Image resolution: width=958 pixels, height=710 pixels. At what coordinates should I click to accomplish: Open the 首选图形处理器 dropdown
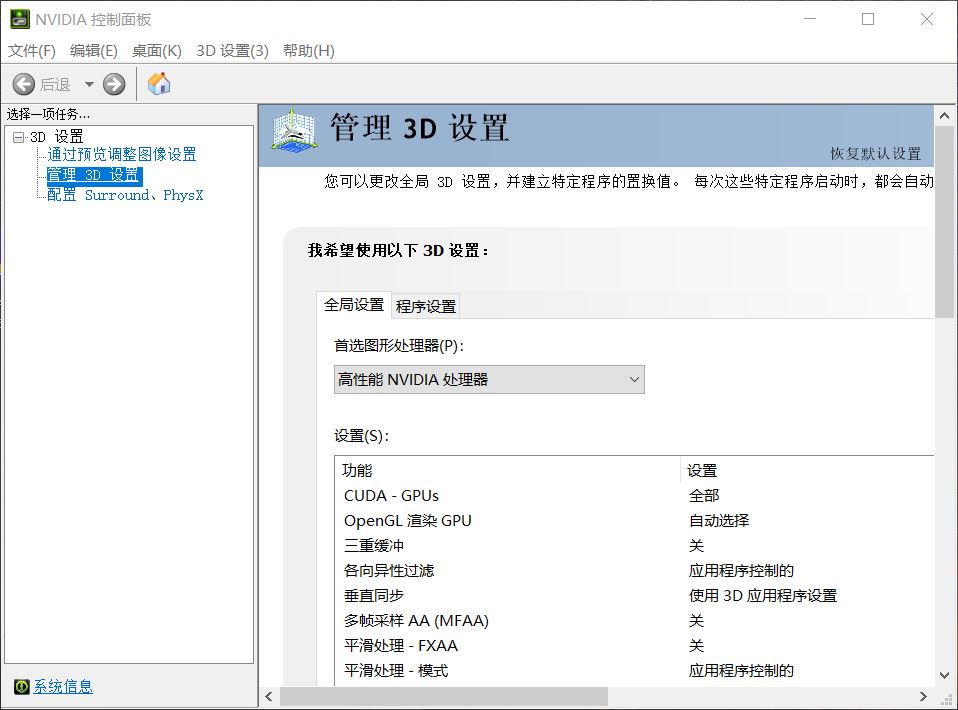489,379
